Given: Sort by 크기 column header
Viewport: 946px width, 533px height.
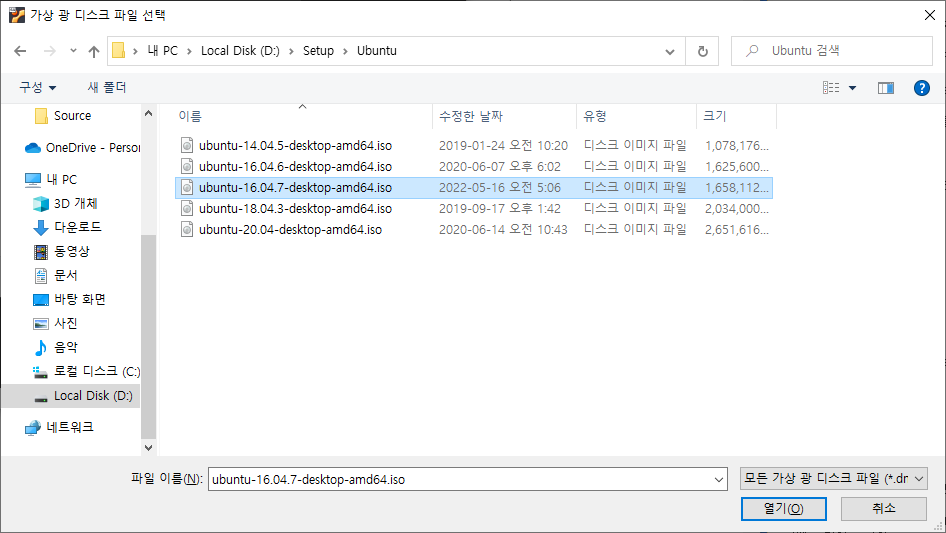Looking at the screenshot, I should tap(737, 116).
